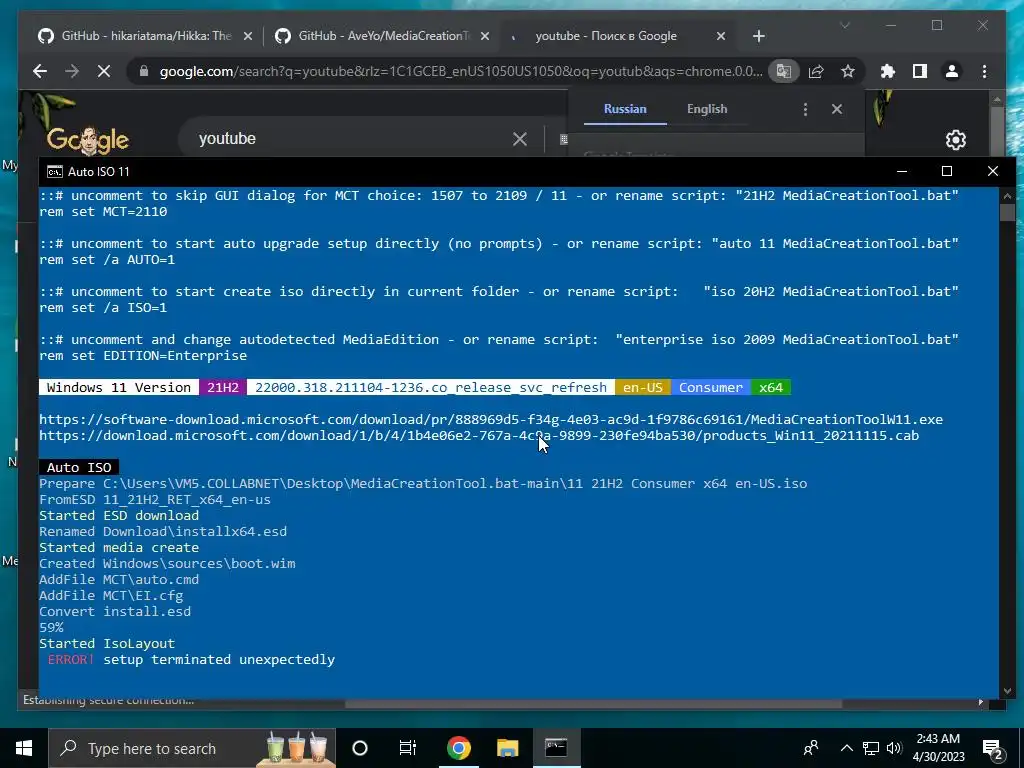The width and height of the screenshot is (1024, 768).
Task: Open the Windows Start menu
Action: pyautogui.click(x=24, y=748)
